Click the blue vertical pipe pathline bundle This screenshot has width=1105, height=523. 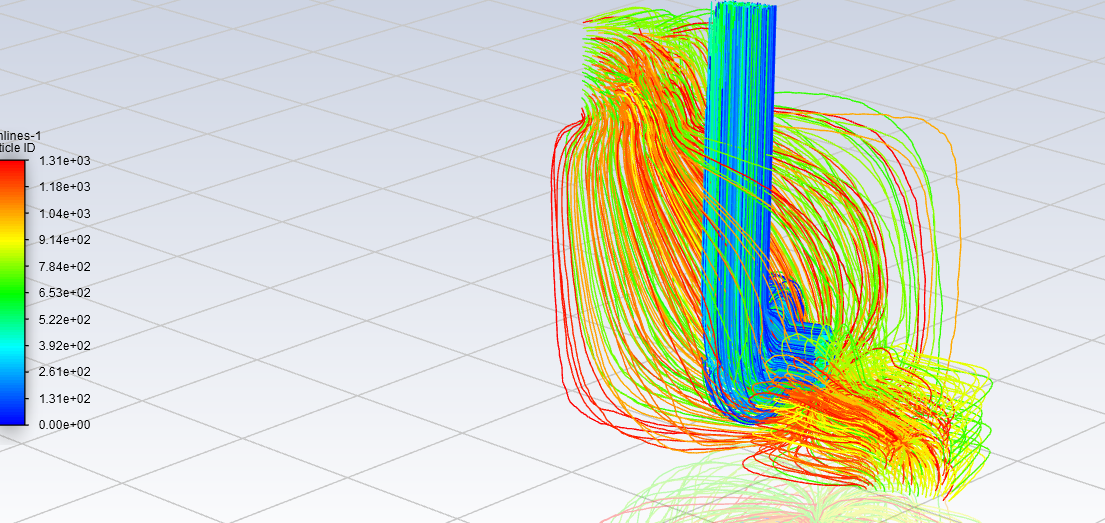click(738, 200)
